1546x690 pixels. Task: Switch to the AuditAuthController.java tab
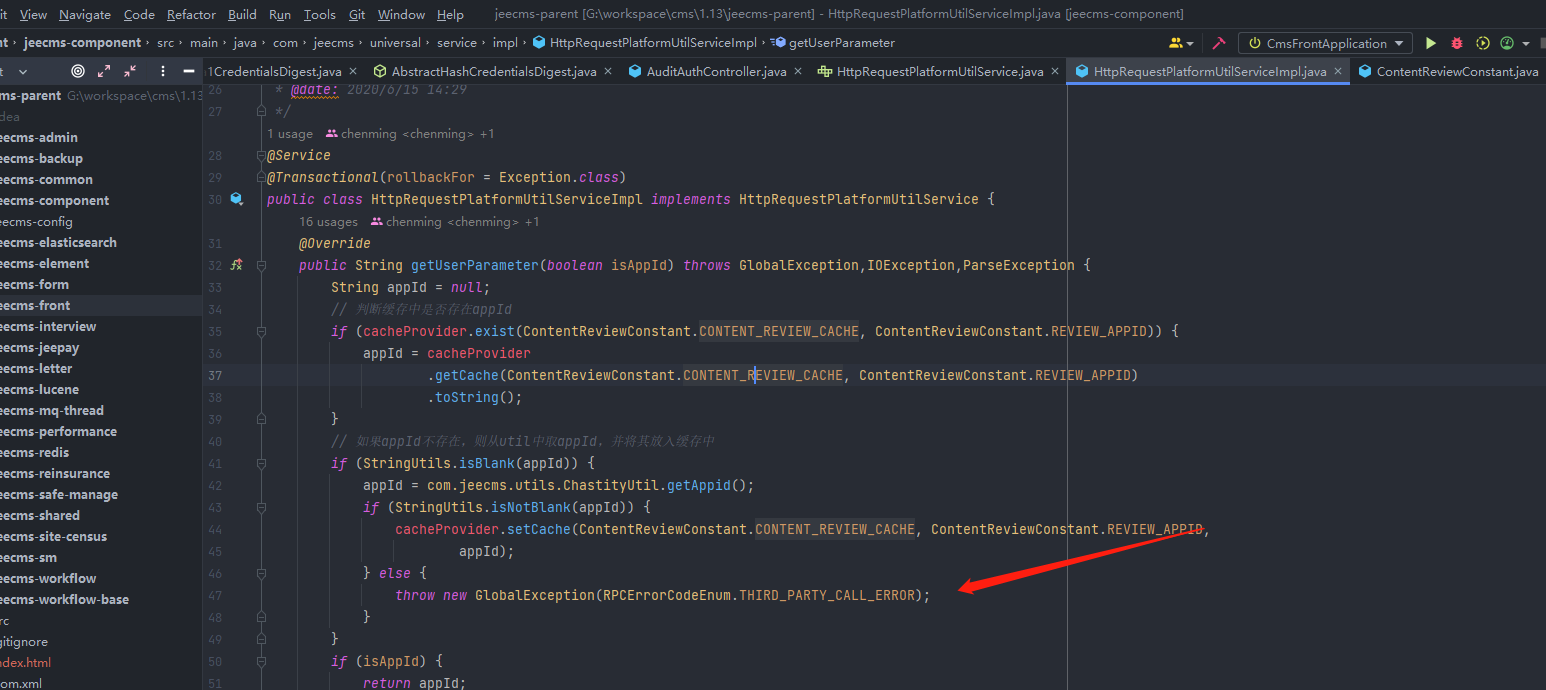pyautogui.click(x=707, y=71)
